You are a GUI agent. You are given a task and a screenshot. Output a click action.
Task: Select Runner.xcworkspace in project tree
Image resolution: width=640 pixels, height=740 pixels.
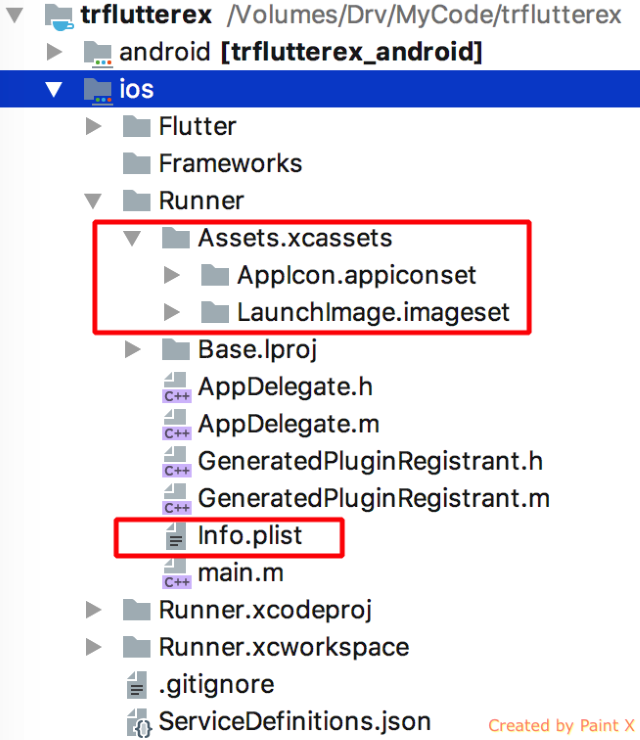[284, 648]
